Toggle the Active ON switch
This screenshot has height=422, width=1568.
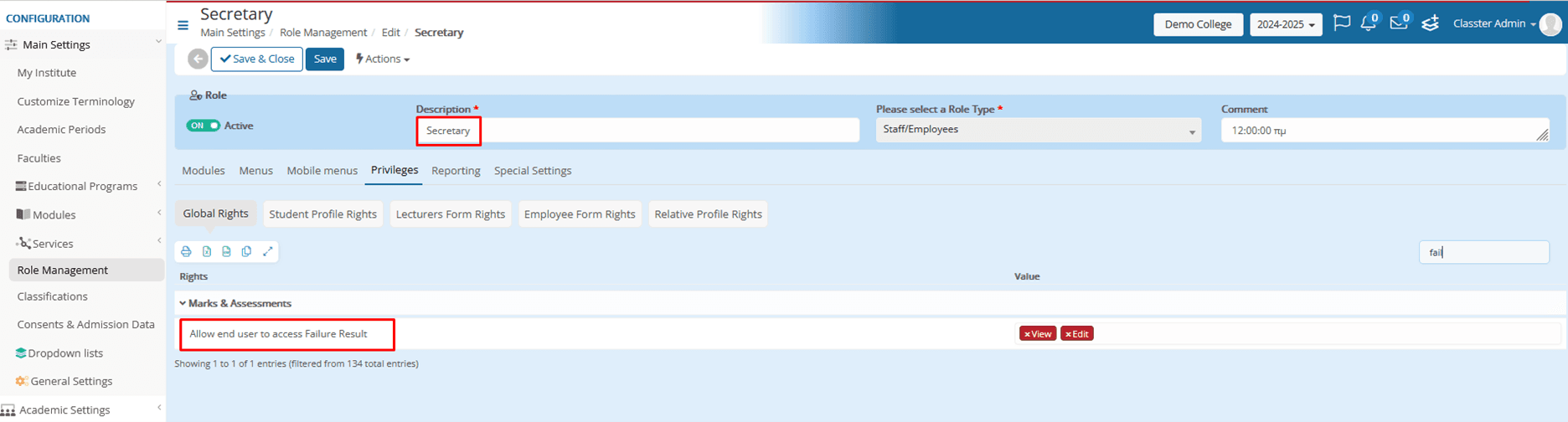(203, 126)
